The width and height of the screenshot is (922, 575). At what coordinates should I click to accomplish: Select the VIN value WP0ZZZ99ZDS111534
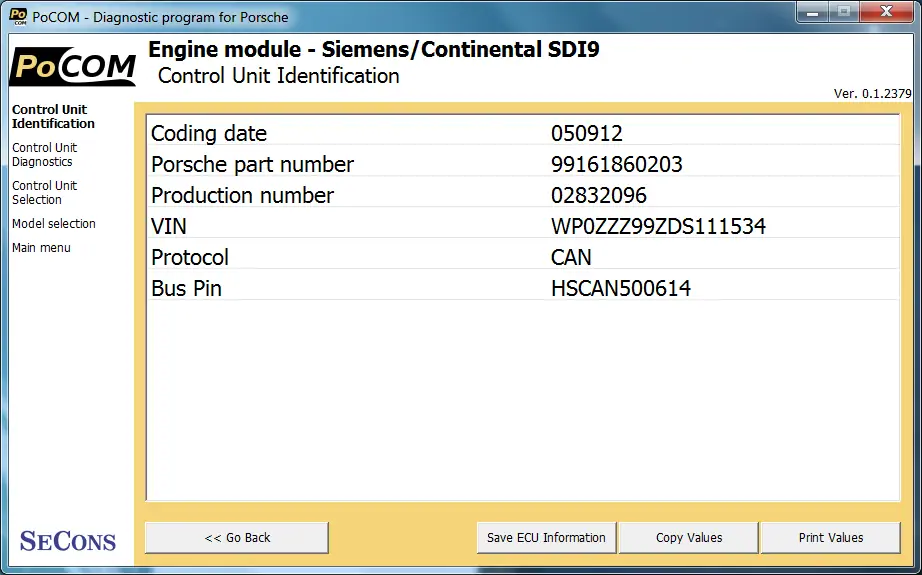tap(658, 226)
